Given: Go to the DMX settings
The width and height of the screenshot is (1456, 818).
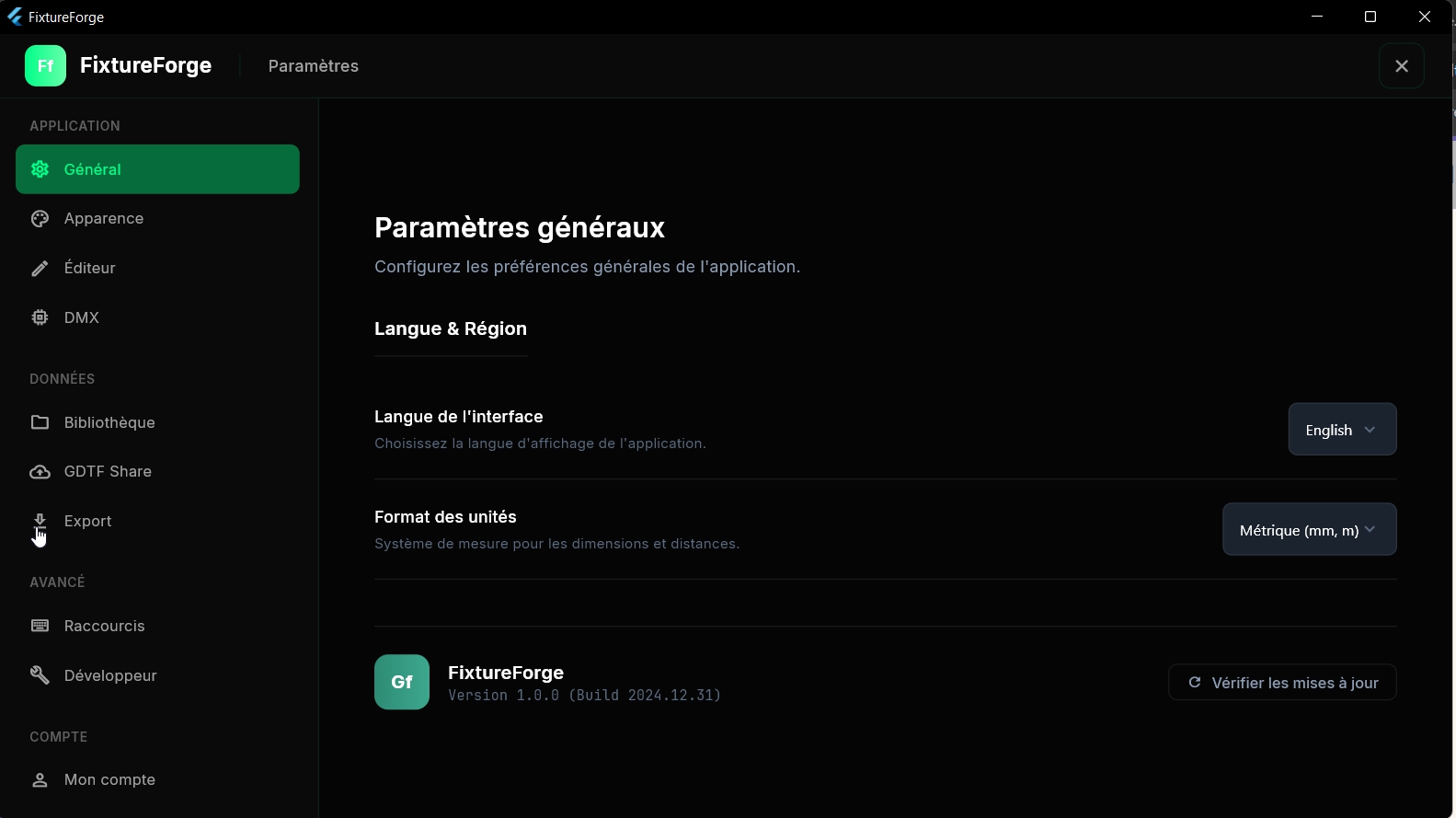Looking at the screenshot, I should pos(157,317).
